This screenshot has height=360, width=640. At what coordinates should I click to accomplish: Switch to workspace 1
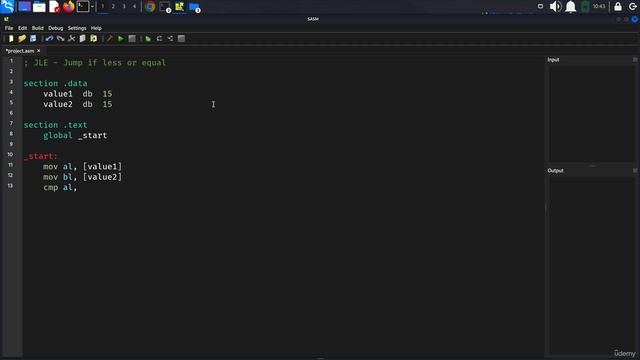coord(102,6)
